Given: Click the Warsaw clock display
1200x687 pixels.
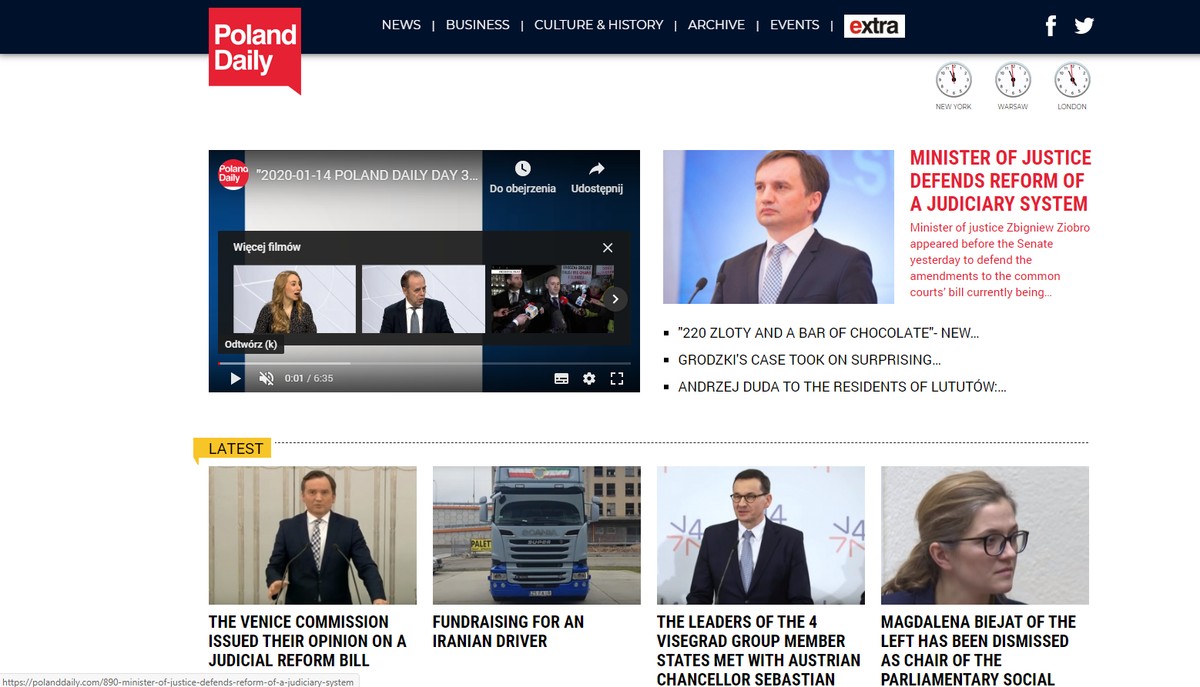Looking at the screenshot, I should coord(1012,78).
